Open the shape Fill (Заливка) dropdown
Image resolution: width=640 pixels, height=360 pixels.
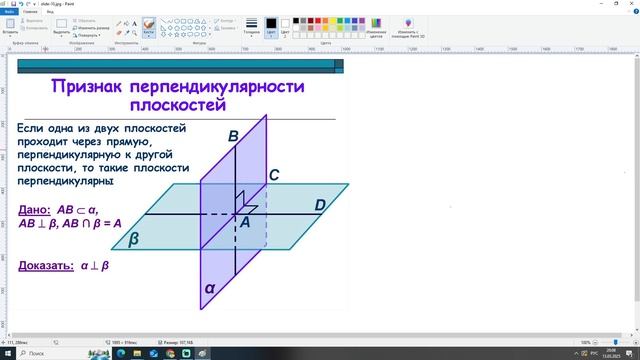pos(225,28)
